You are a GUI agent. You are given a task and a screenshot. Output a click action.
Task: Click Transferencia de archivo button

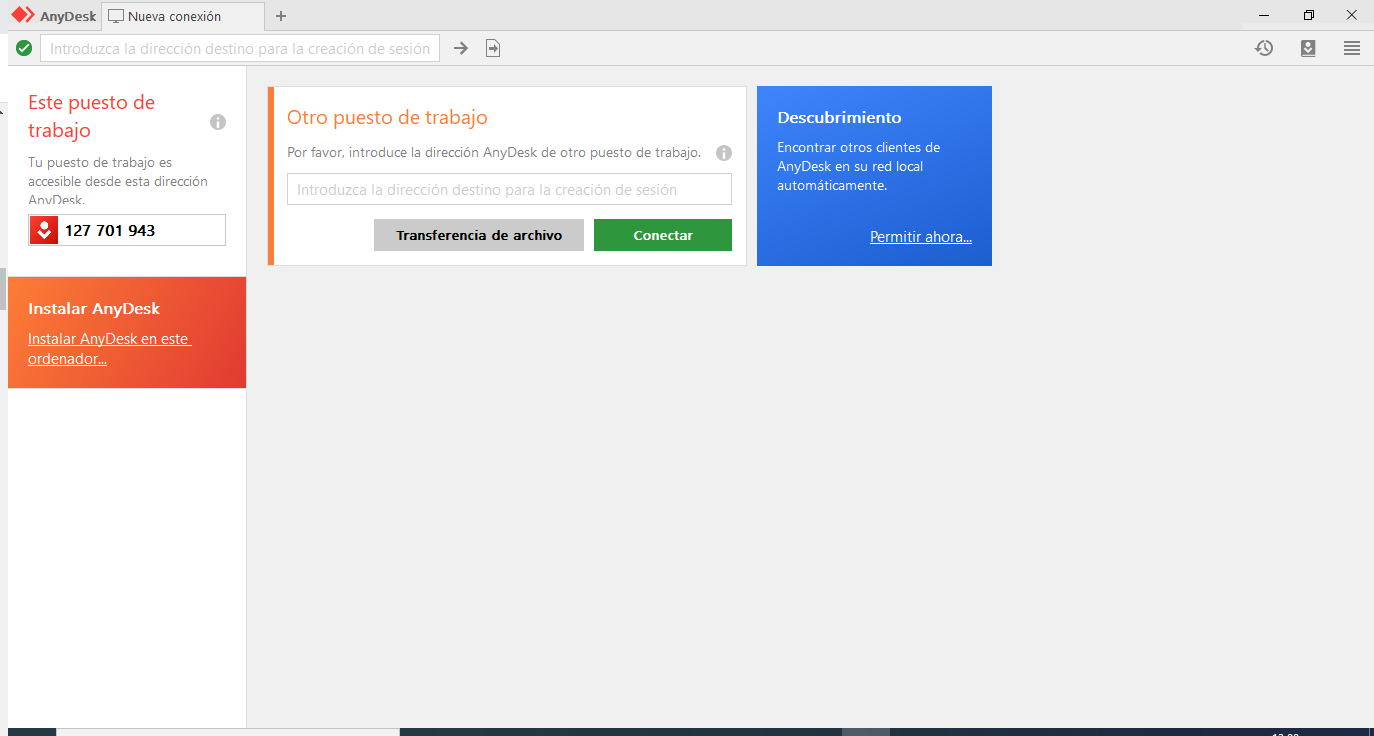point(479,235)
